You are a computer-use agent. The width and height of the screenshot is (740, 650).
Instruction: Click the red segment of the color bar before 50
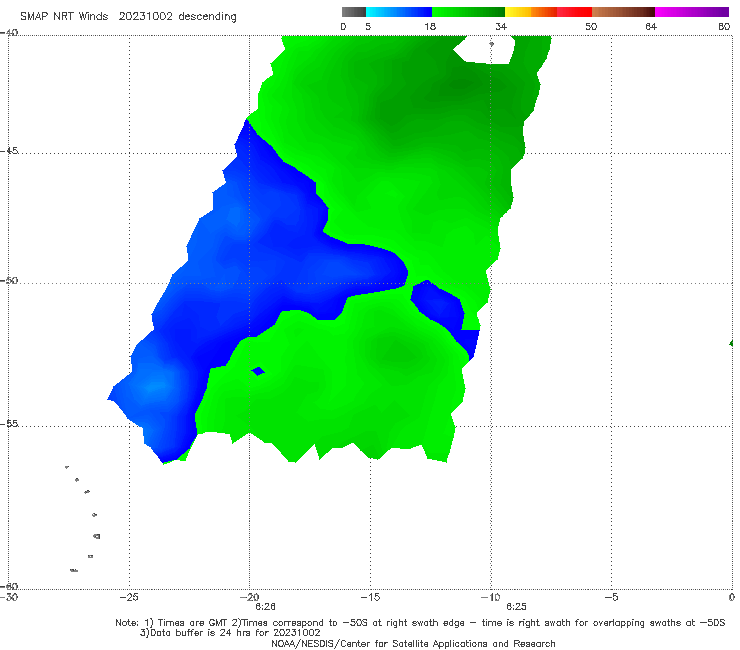pos(574,12)
